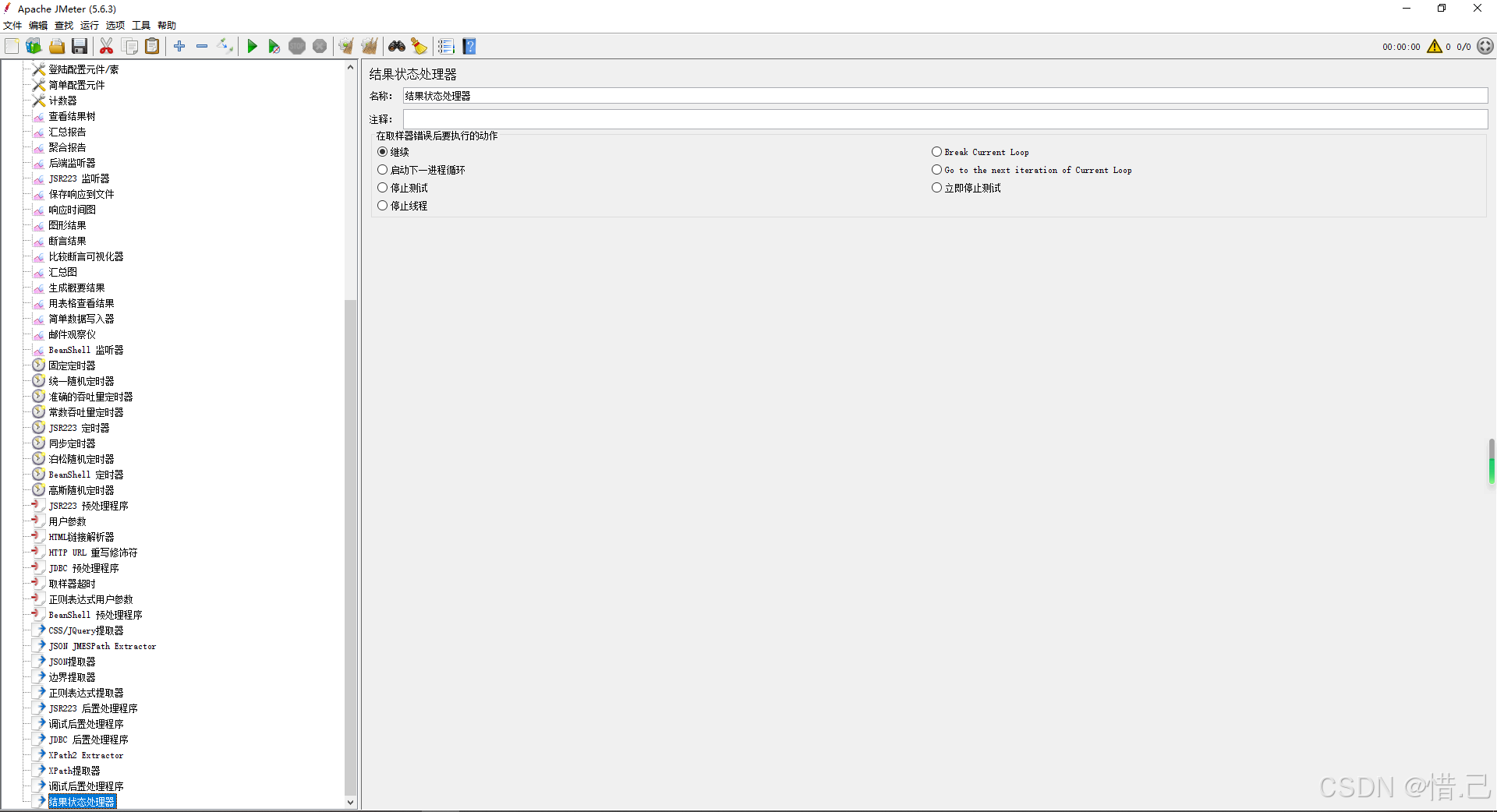The width and height of the screenshot is (1497, 812).
Task: Open the Templates icon in toolbar
Action: (x=34, y=47)
